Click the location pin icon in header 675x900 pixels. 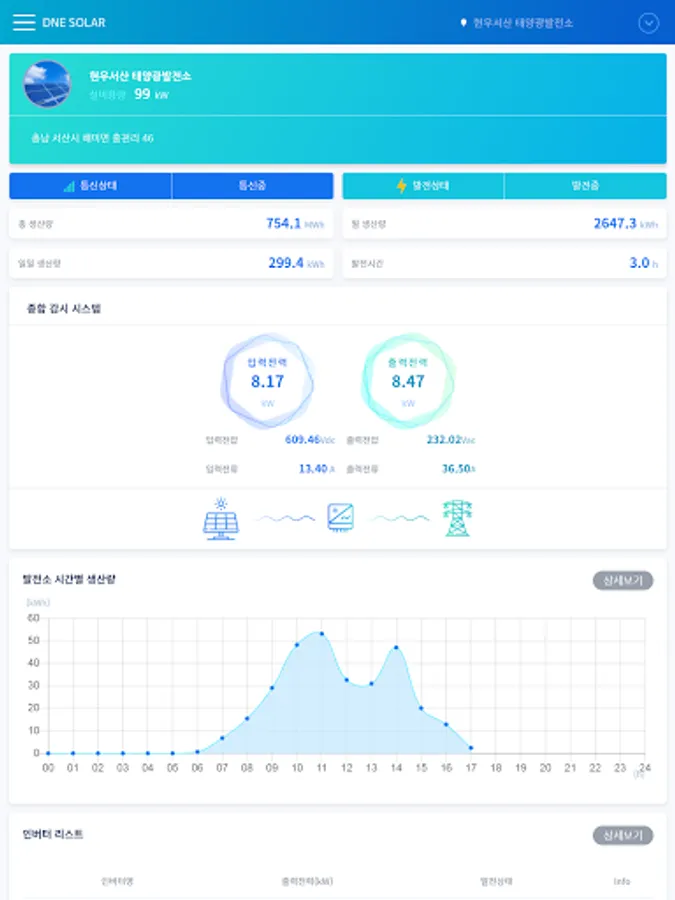pyautogui.click(x=463, y=23)
